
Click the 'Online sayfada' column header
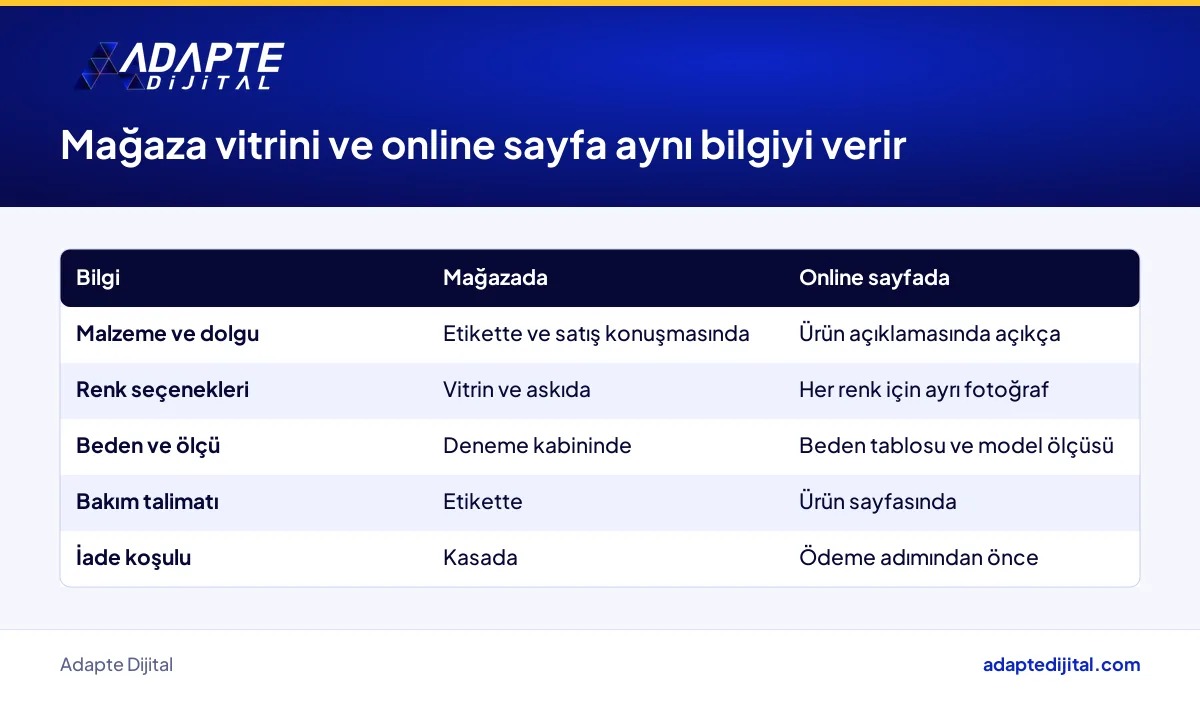pyautogui.click(x=874, y=278)
